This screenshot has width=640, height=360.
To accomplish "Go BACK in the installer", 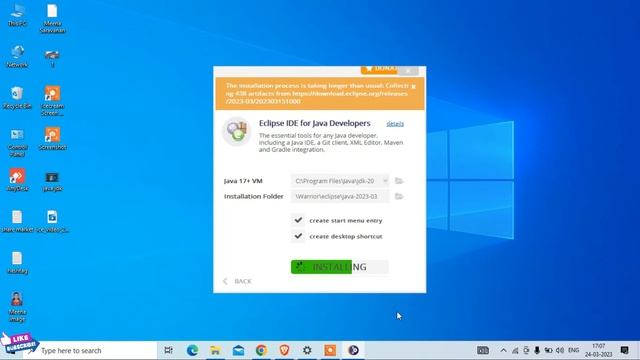I will coord(238,281).
